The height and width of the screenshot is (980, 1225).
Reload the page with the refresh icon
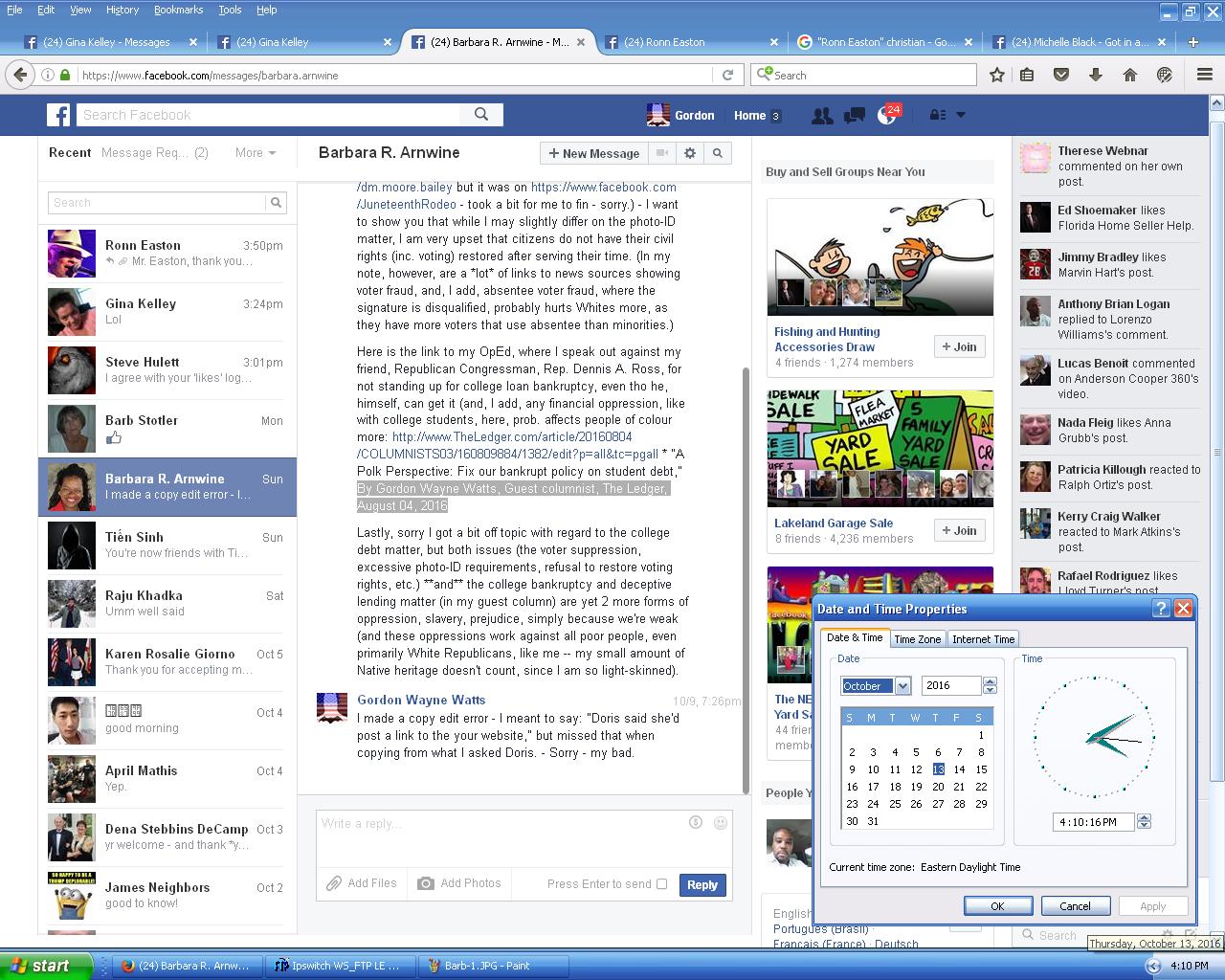tap(727, 75)
